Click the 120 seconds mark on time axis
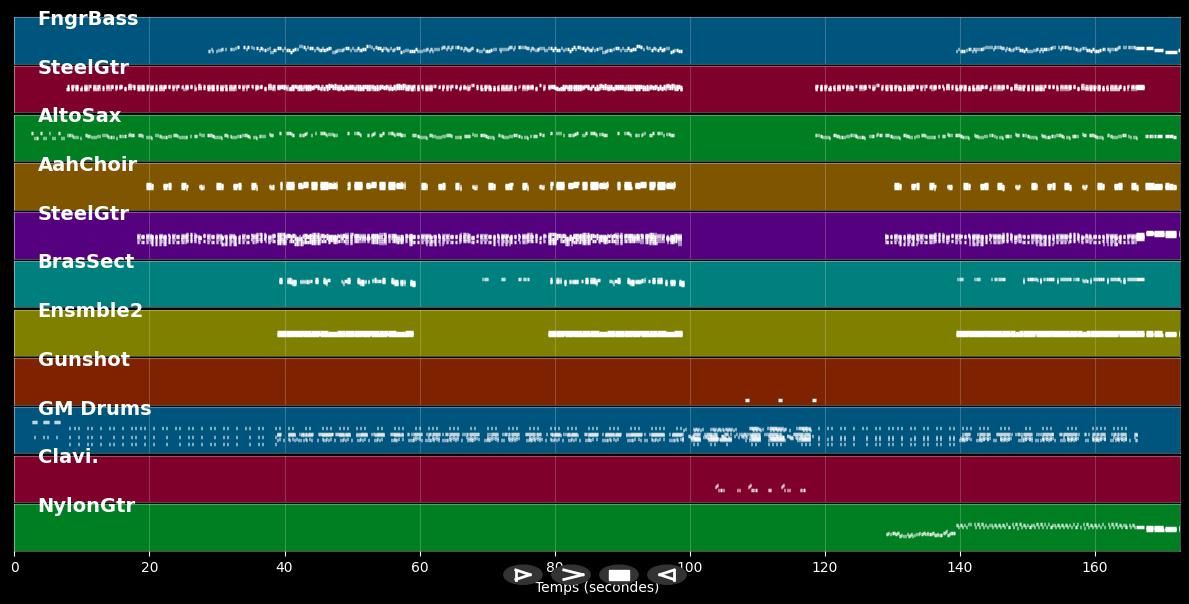 tap(825, 568)
